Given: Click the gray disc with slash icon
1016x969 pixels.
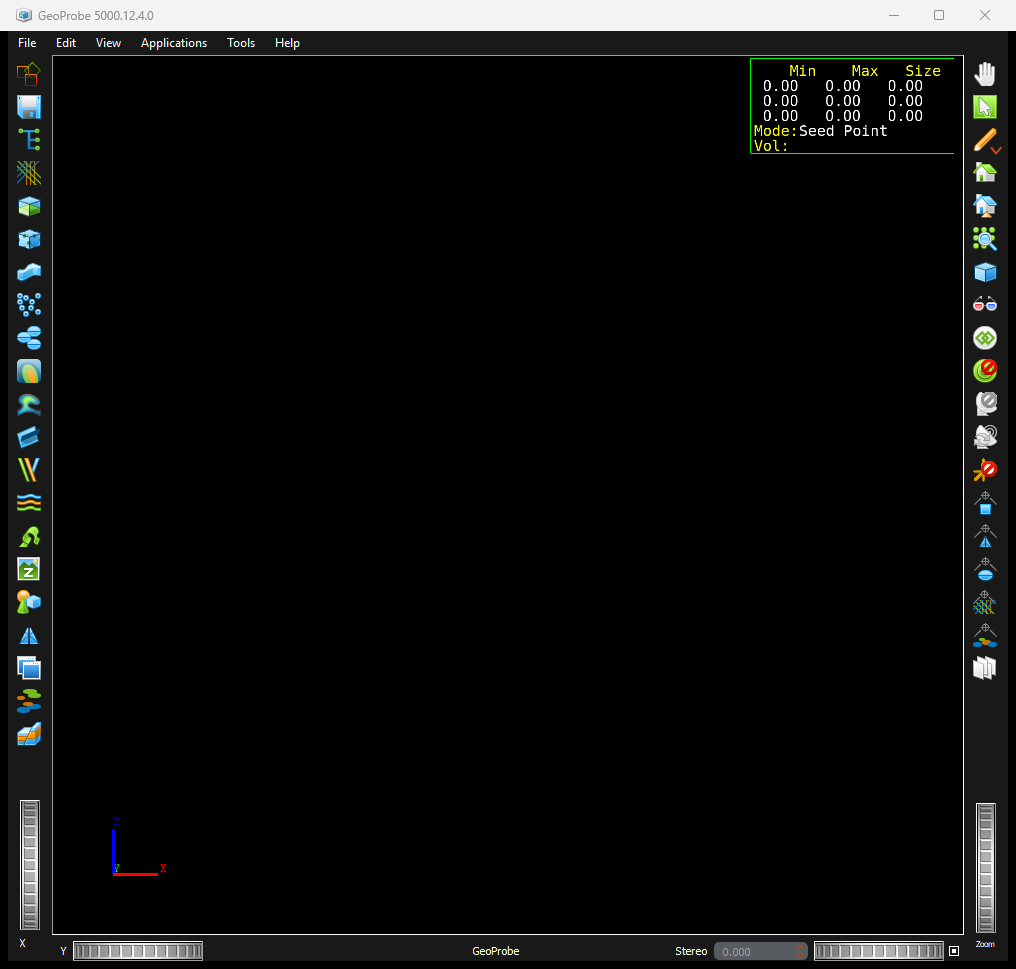Looking at the screenshot, I should (x=985, y=404).
